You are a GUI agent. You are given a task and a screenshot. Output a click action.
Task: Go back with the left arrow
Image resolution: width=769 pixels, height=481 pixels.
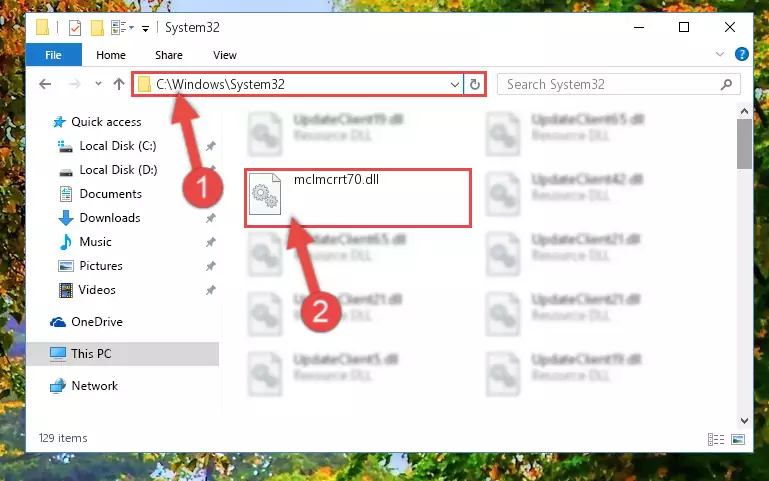(45, 84)
